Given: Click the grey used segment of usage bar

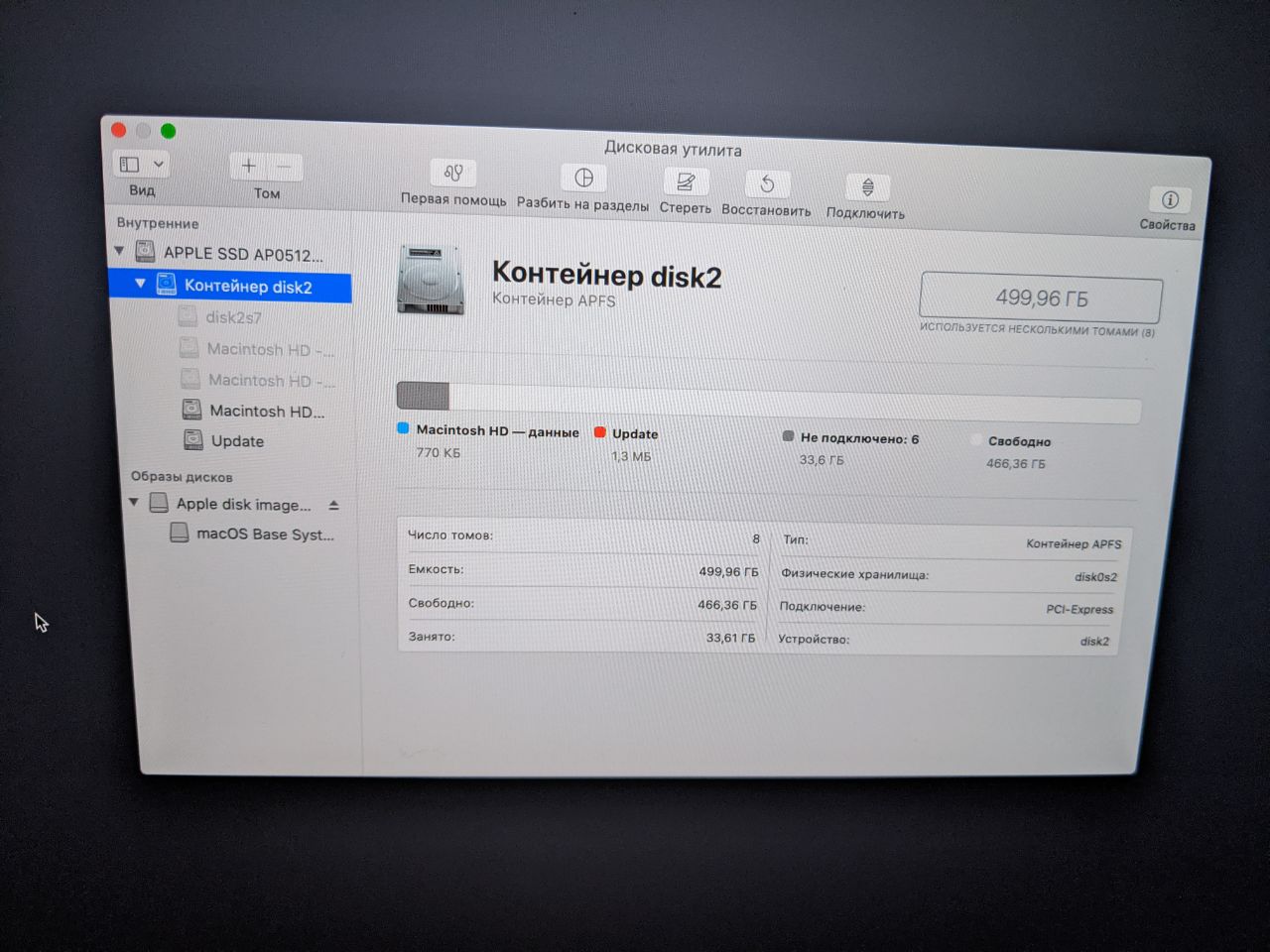Looking at the screenshot, I should tap(423, 396).
